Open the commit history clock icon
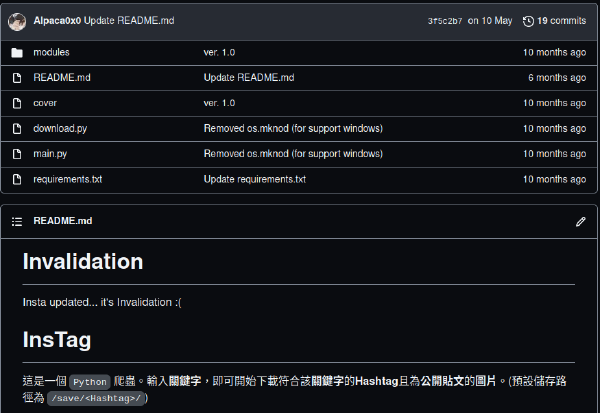The height and width of the screenshot is (413, 600). click(x=528, y=21)
